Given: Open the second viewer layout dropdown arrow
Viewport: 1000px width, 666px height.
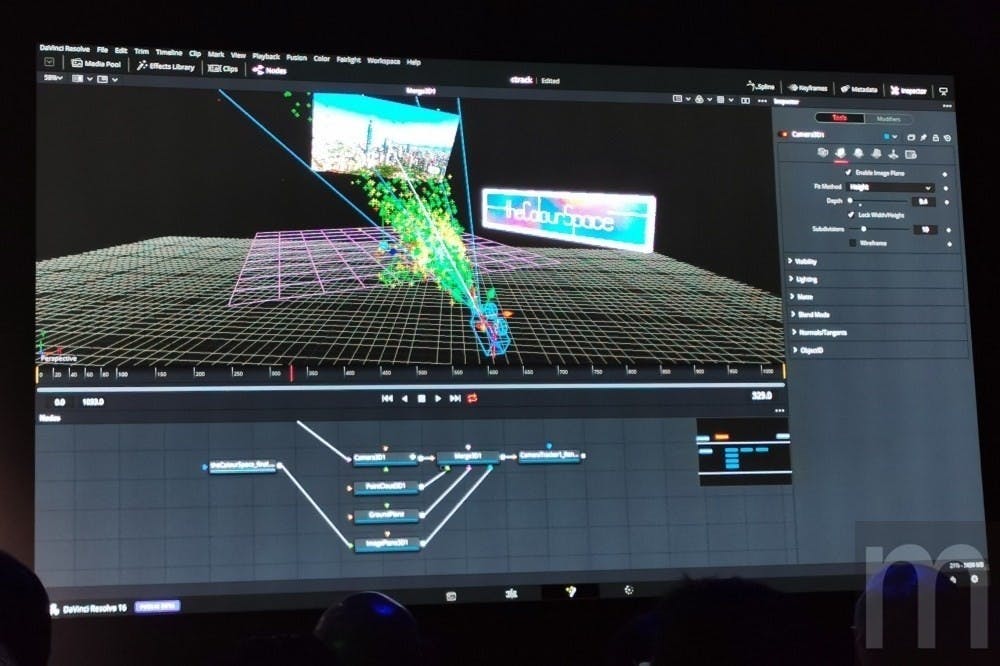Looking at the screenshot, I should (115, 80).
